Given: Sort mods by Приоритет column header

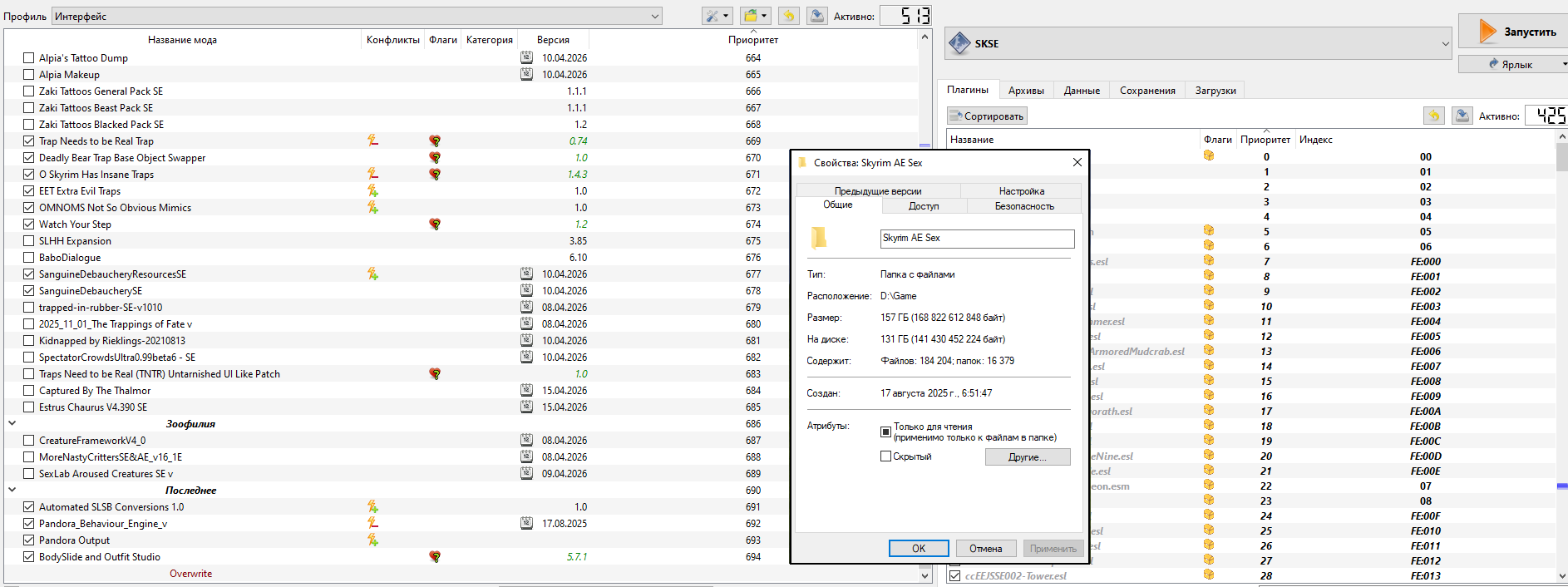Looking at the screenshot, I should point(753,39).
